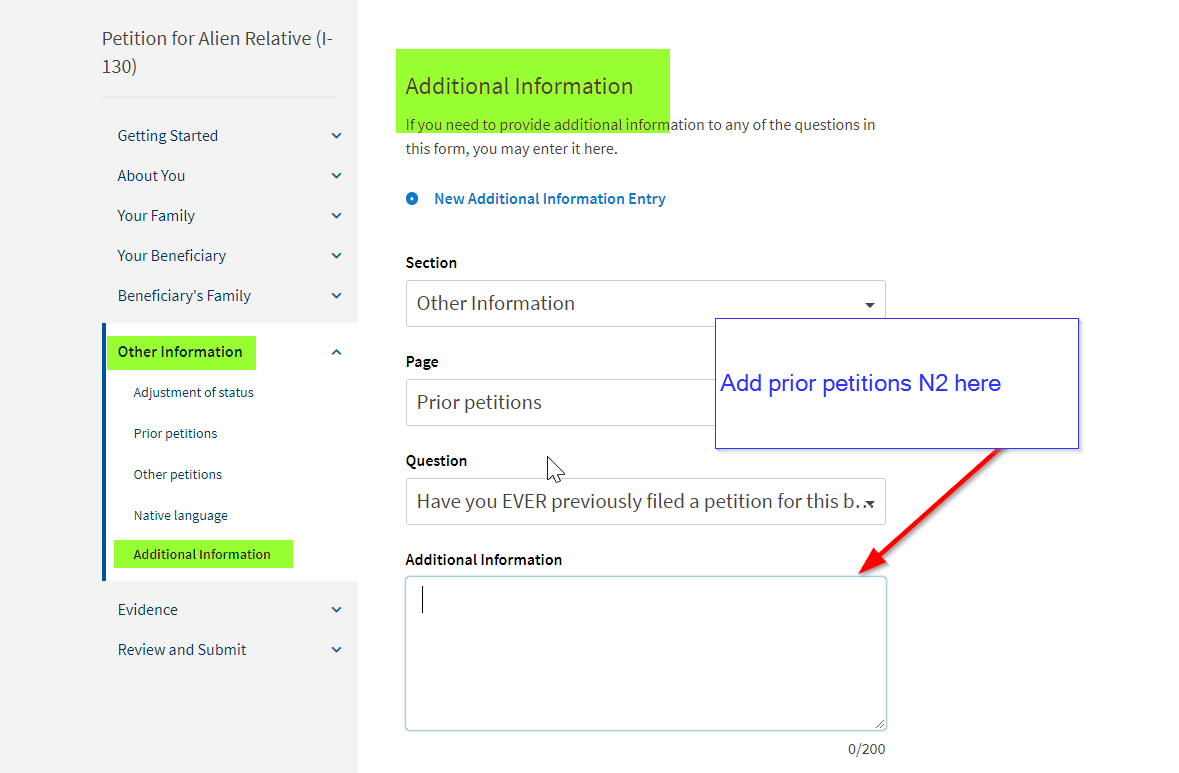Click the New Additional Information Entry link

550,199
